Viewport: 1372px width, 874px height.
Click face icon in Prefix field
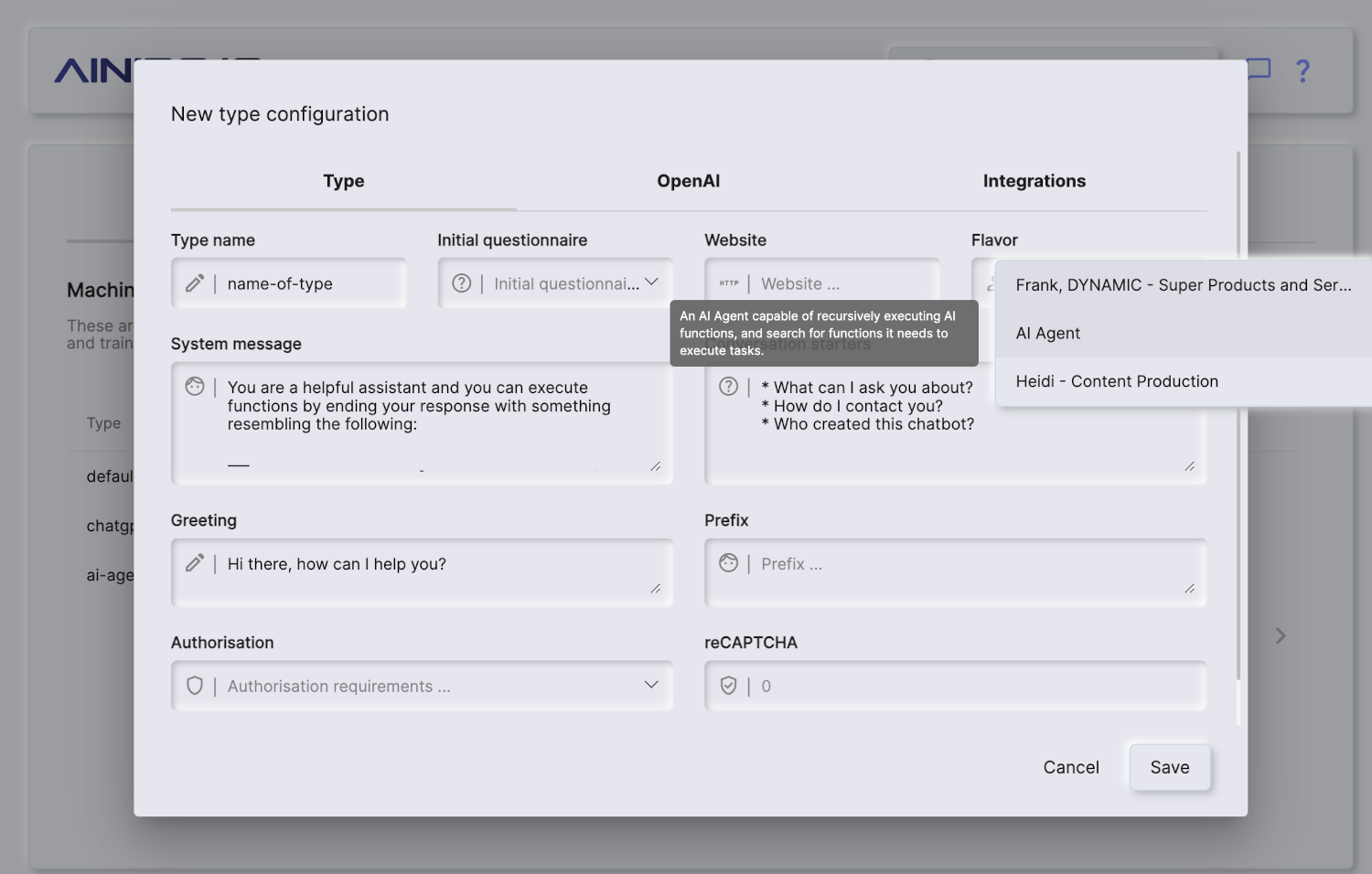(x=729, y=563)
